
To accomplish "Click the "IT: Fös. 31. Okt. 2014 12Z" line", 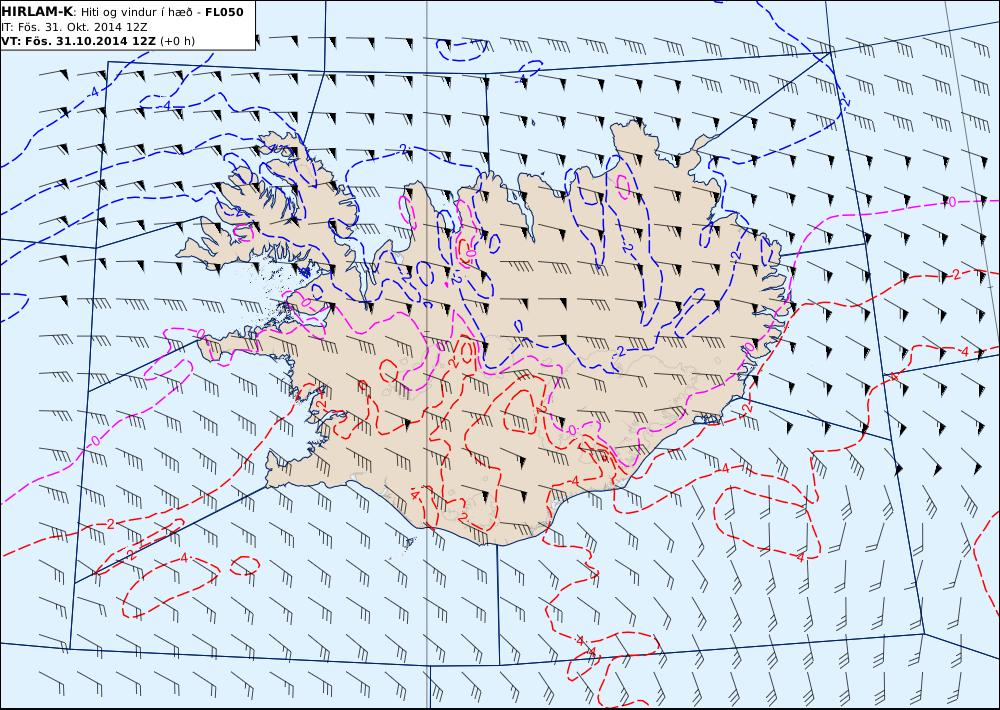I will pyautogui.click(x=74, y=27).
